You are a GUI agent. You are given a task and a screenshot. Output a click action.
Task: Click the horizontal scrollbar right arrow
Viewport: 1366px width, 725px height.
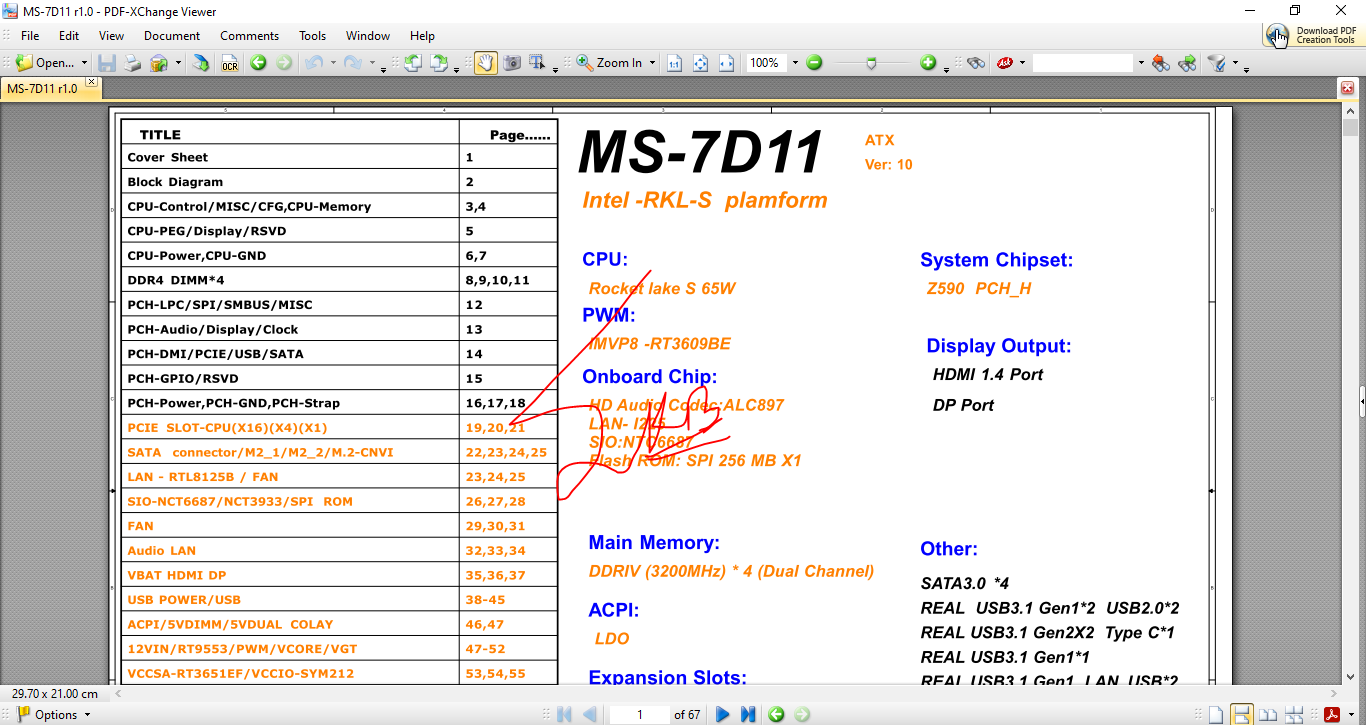(1334, 693)
